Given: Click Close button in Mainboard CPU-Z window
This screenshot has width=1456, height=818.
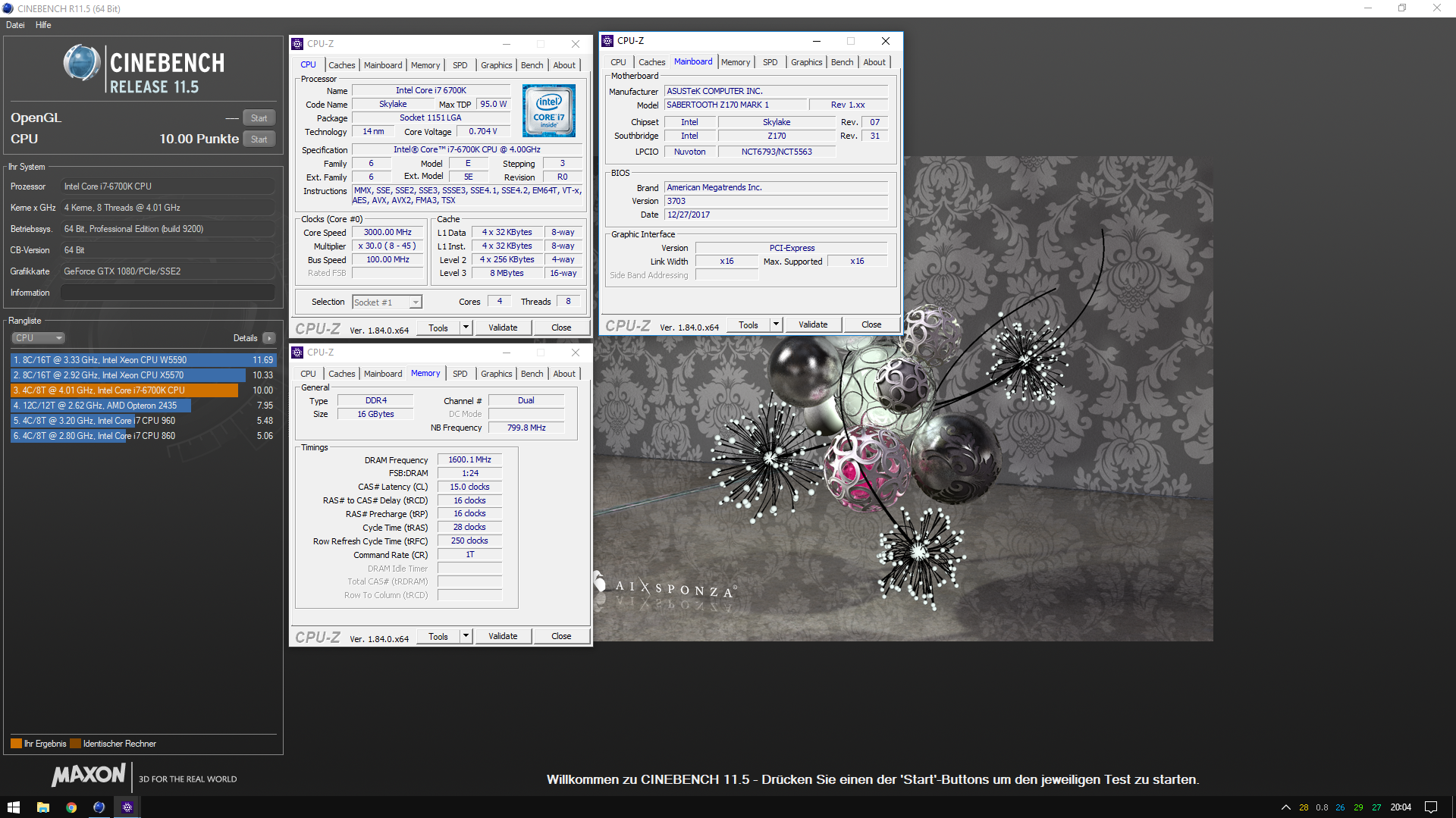Looking at the screenshot, I should [871, 325].
